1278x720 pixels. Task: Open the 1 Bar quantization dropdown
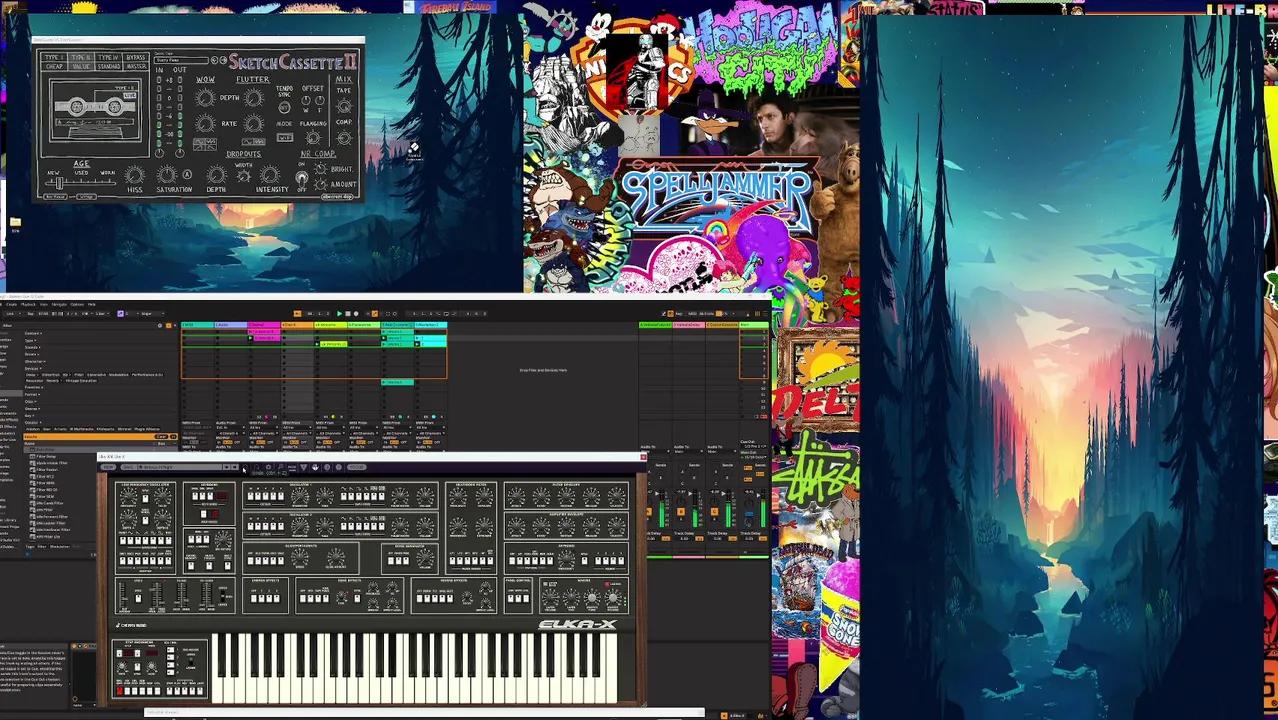[x=103, y=313]
